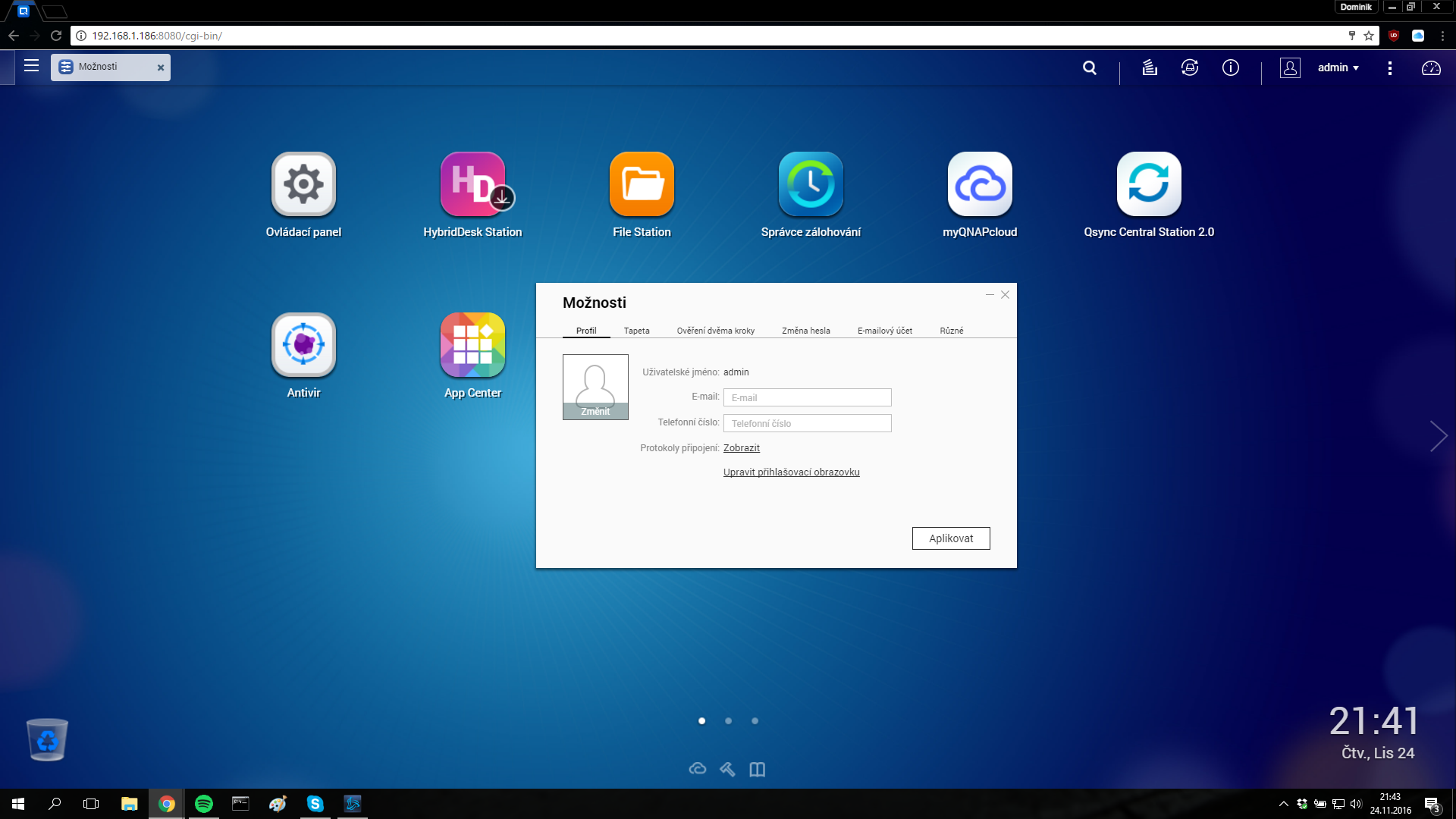The height and width of the screenshot is (819, 1456).
Task: Open the Ovládací panel app
Action: (303, 184)
